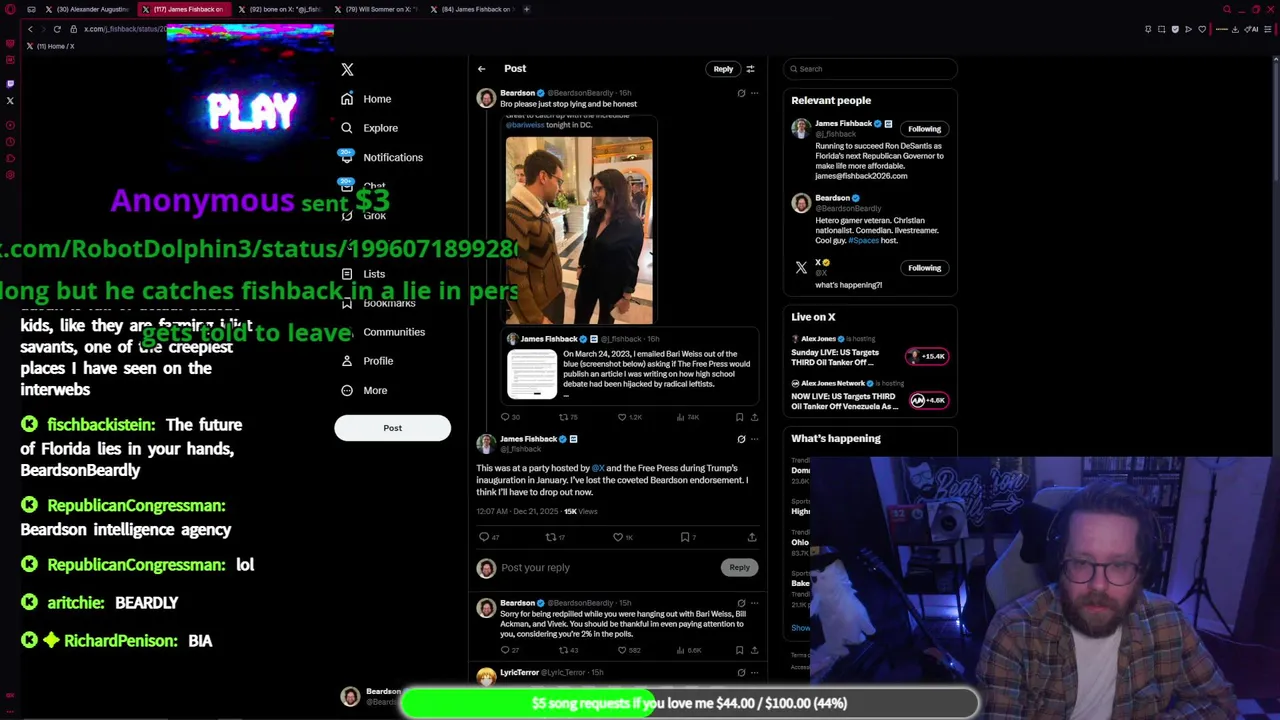This screenshot has width=1280, height=720.
Task: Like Beardson's top post with 1.2K likes
Action: (x=629, y=417)
